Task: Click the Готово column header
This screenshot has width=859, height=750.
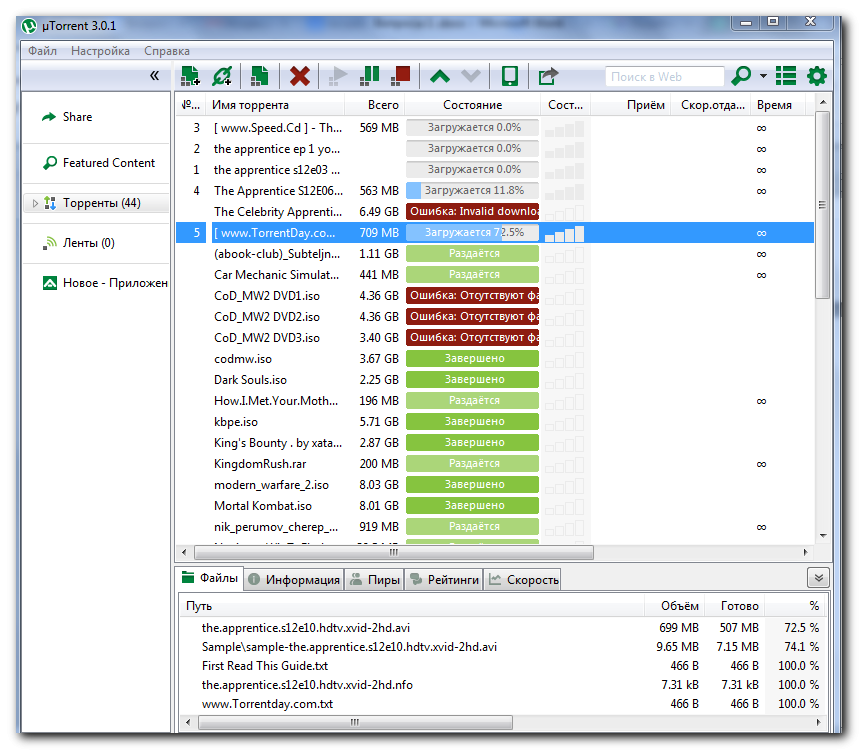Action: pyautogui.click(x=735, y=606)
